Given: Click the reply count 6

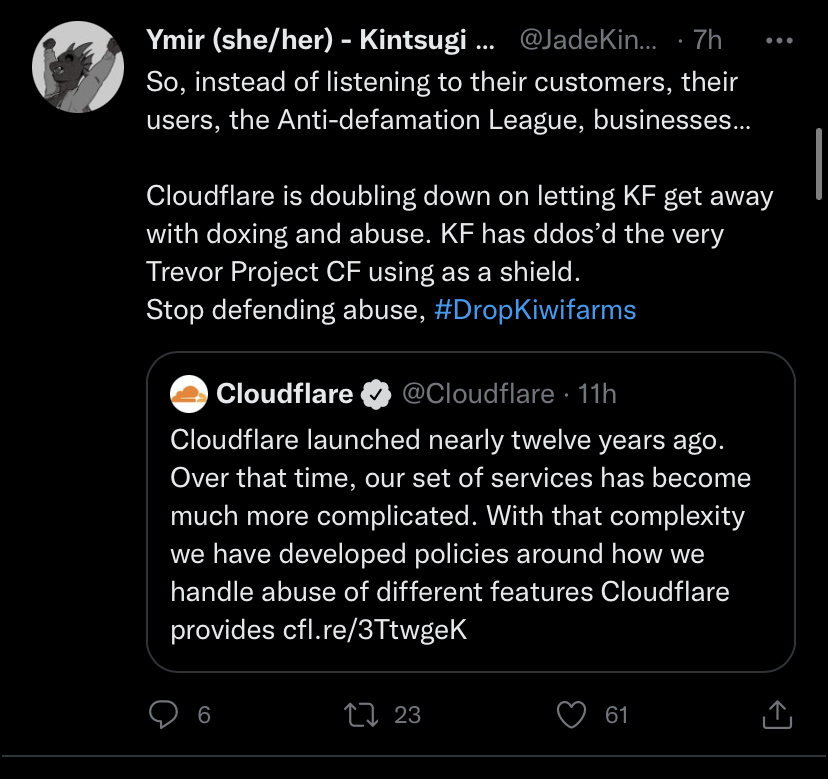Looking at the screenshot, I should 204,715.
